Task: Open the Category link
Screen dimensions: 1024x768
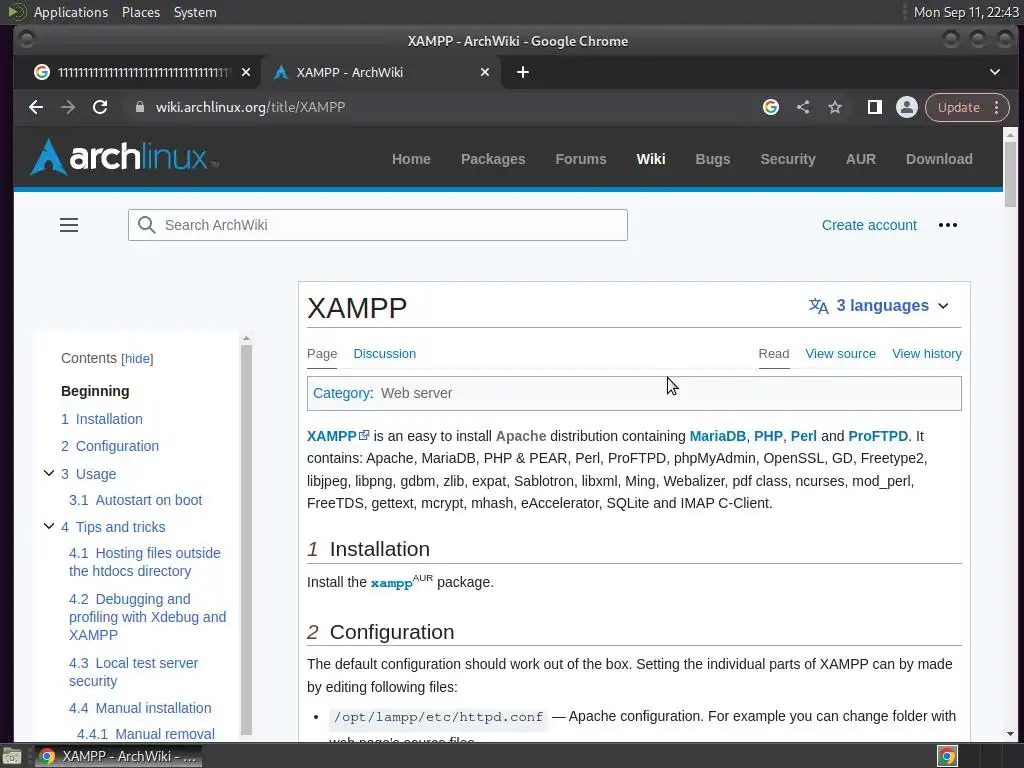Action: point(342,393)
